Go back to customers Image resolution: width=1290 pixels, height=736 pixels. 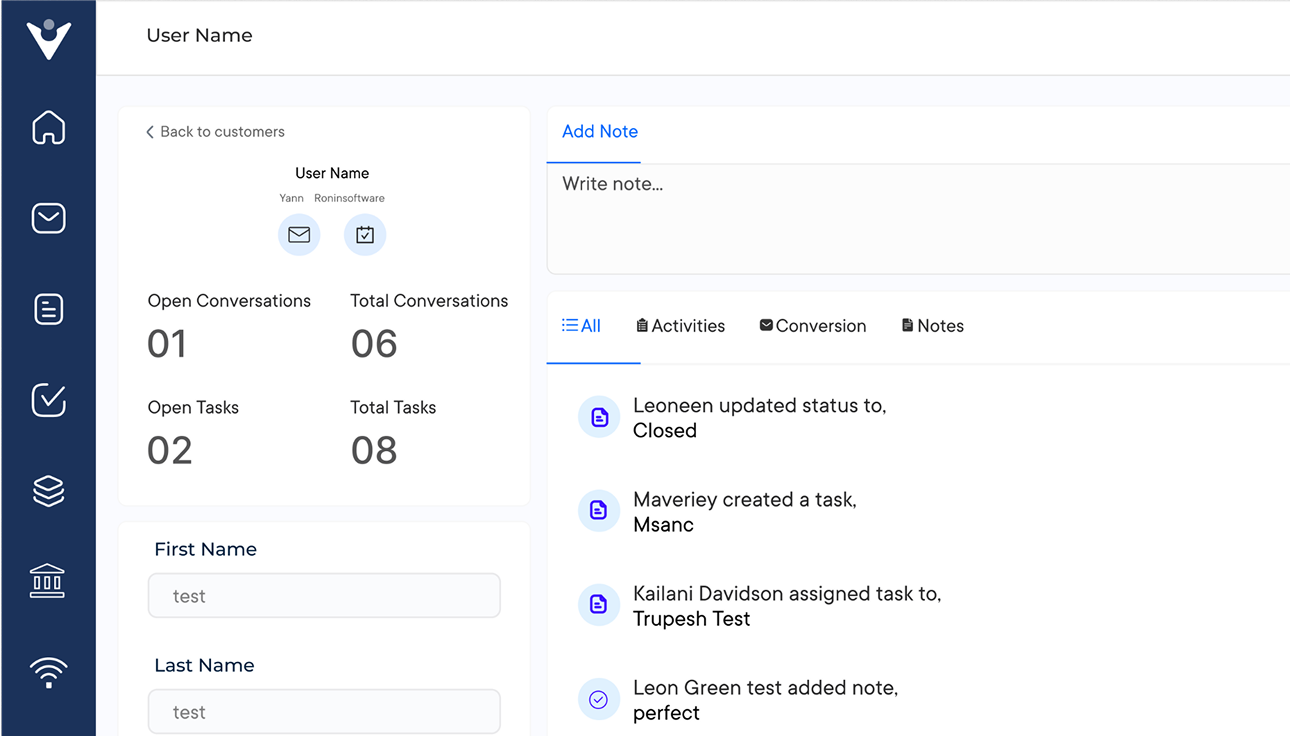(215, 132)
